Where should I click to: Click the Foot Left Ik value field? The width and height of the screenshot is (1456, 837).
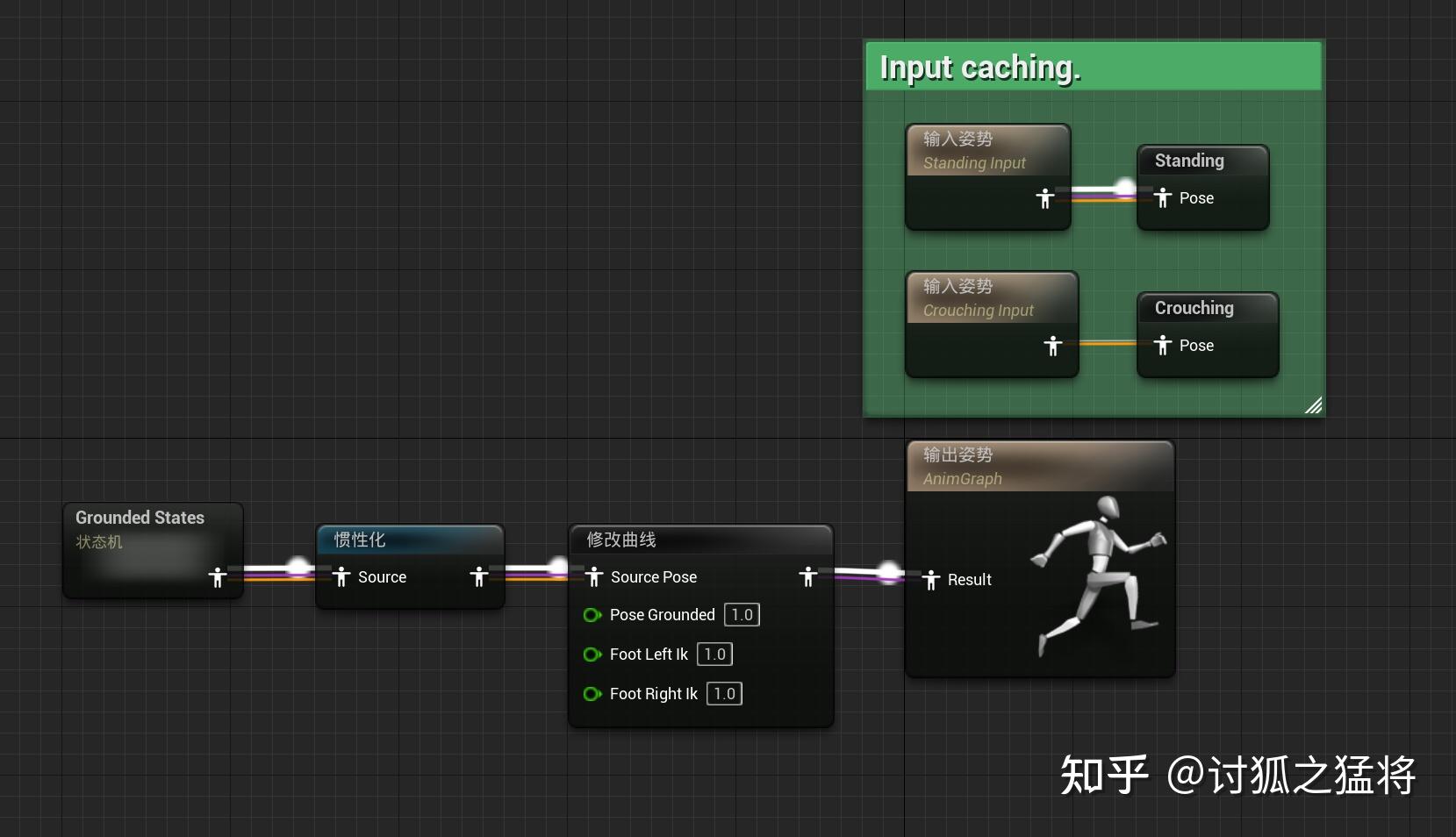714,654
